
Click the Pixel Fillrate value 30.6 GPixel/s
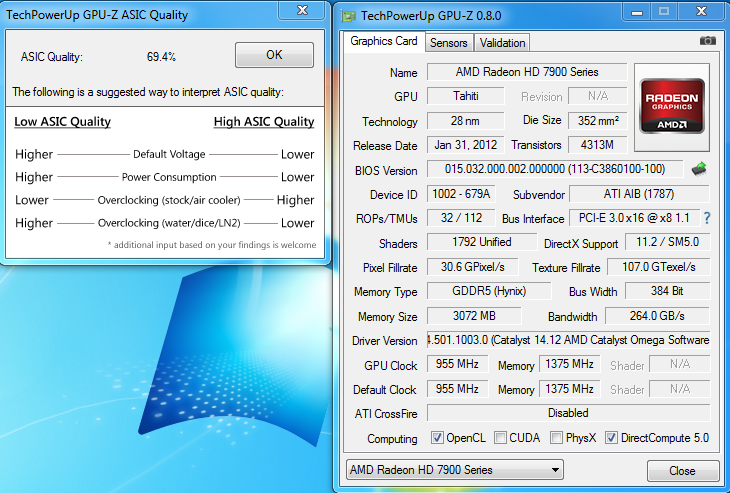point(473,267)
